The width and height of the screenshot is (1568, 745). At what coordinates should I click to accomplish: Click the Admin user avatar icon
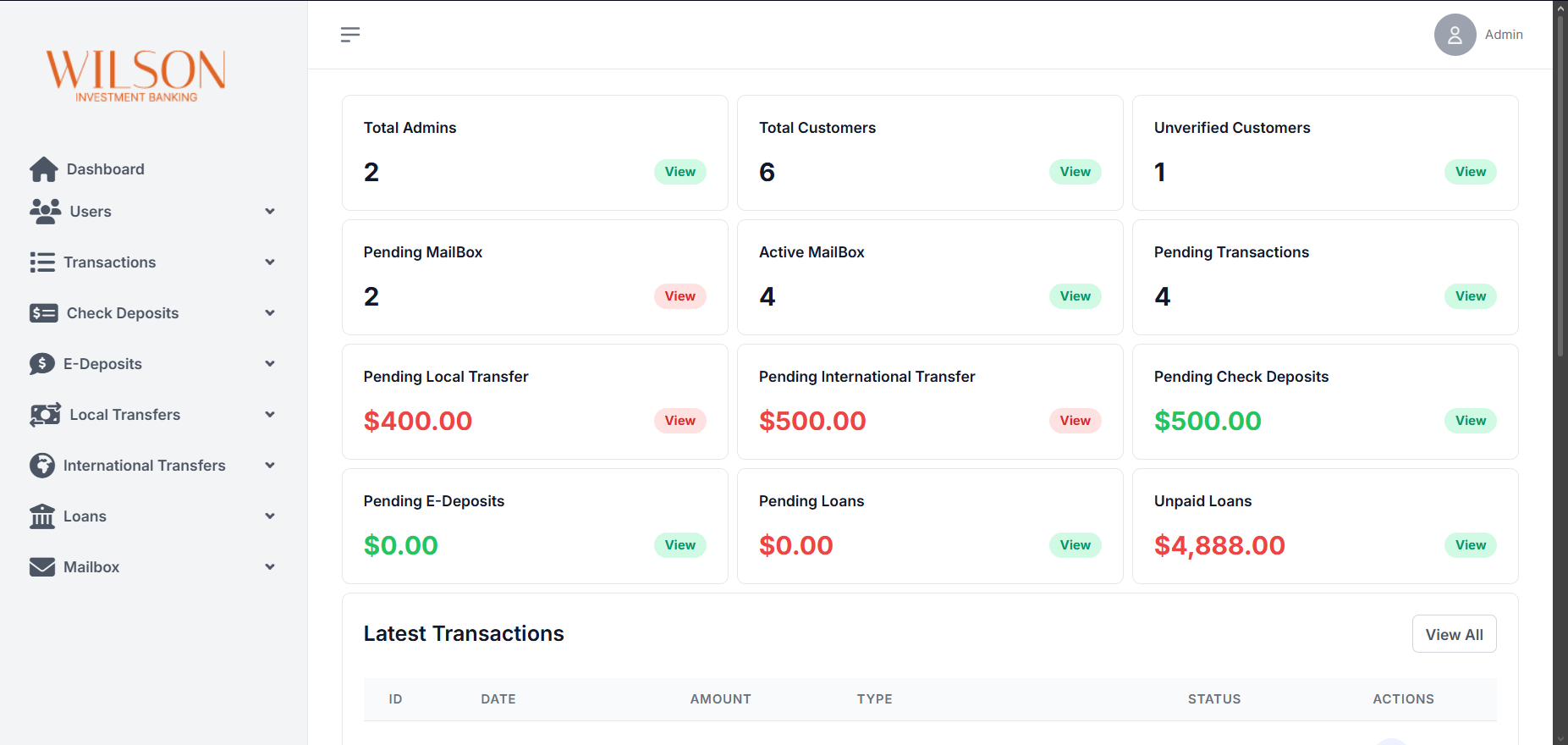click(1455, 35)
